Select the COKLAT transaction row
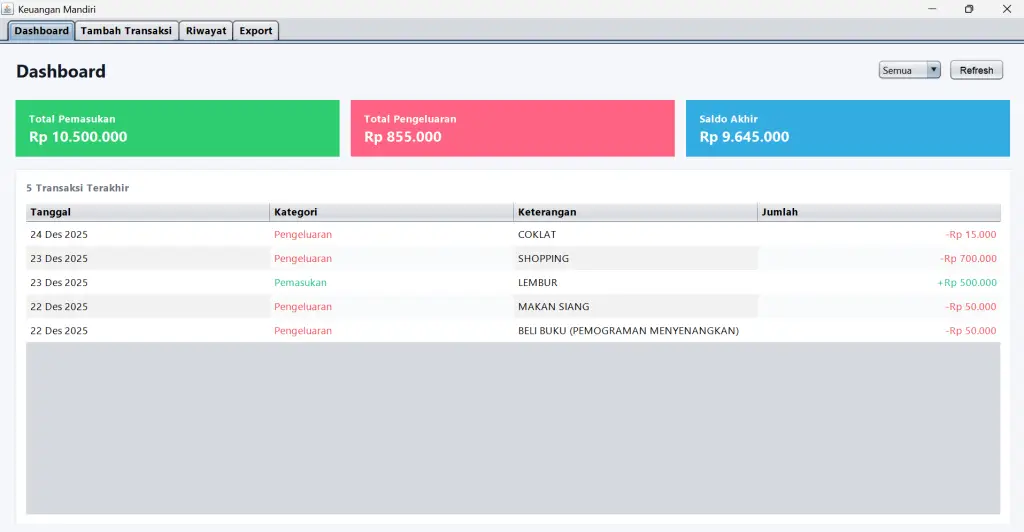The height and width of the screenshot is (532, 1024). 512,235
